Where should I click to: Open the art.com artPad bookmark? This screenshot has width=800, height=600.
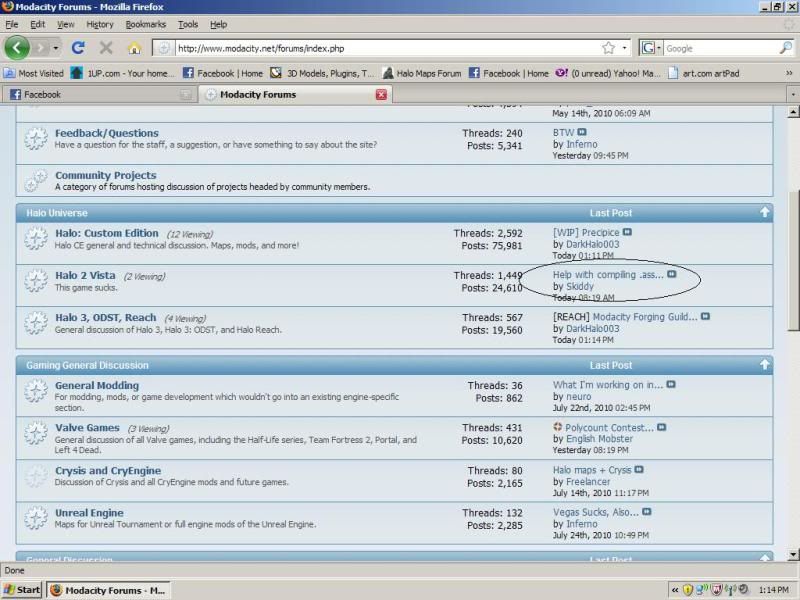click(704, 73)
